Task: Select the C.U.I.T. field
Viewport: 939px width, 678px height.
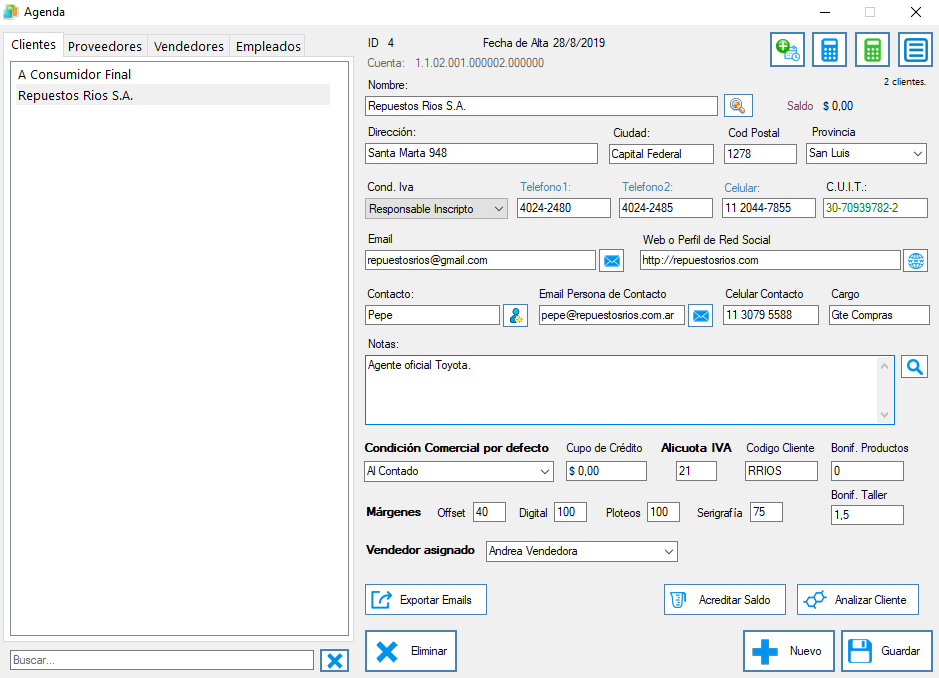Action: [875, 208]
